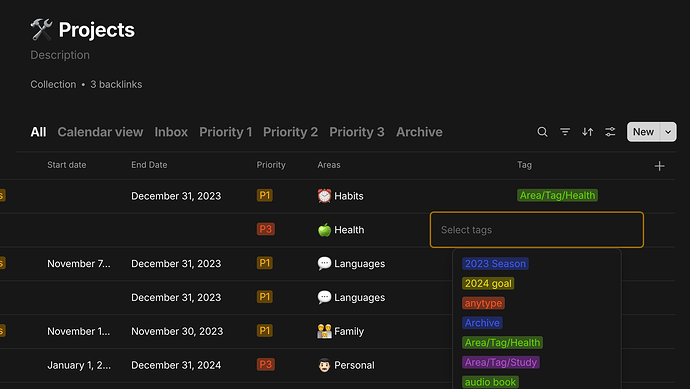The image size is (690, 389).
Task: Click the Select tags input field
Action: pos(537,230)
